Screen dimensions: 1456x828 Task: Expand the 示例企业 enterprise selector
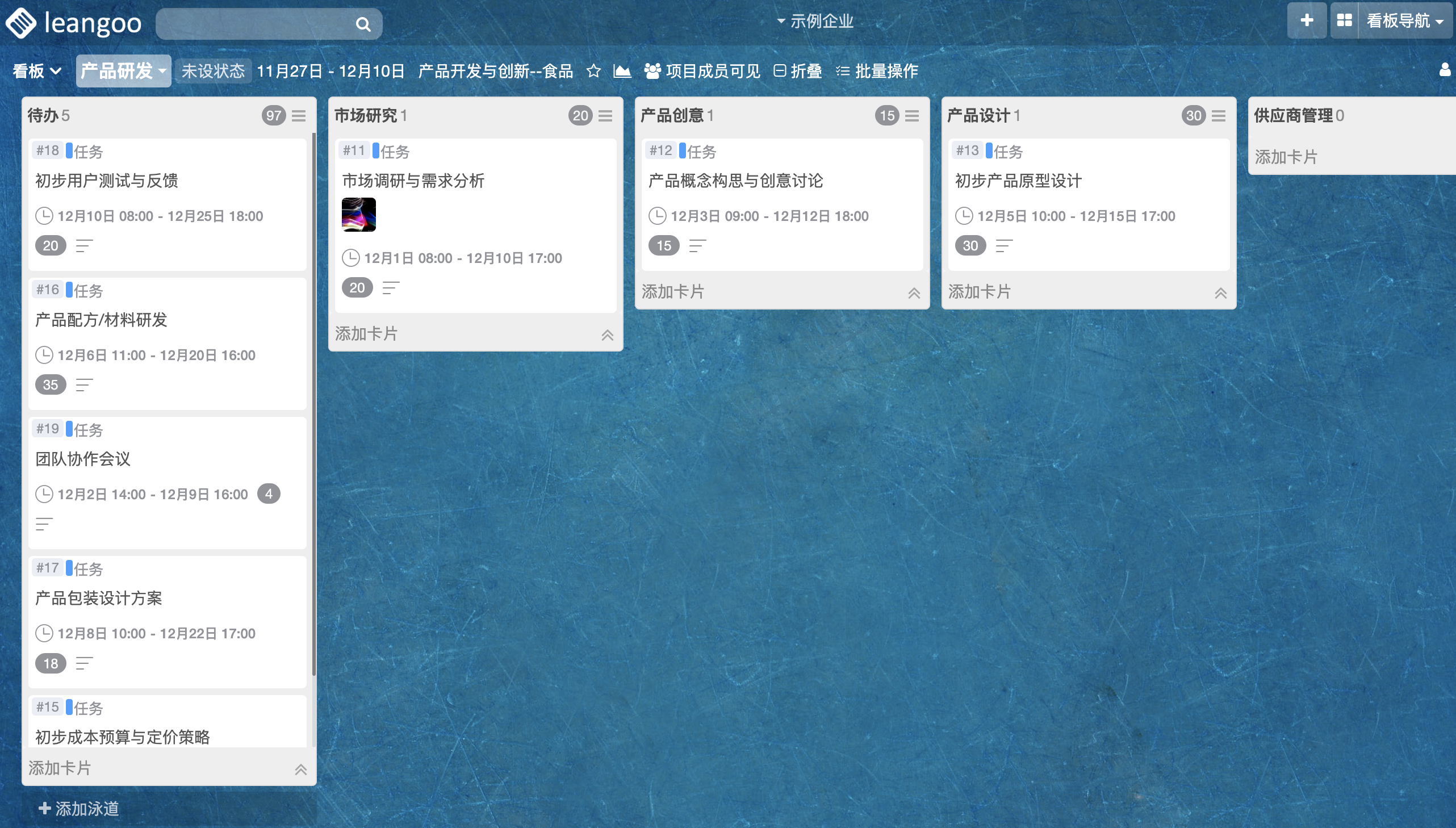[x=815, y=22]
